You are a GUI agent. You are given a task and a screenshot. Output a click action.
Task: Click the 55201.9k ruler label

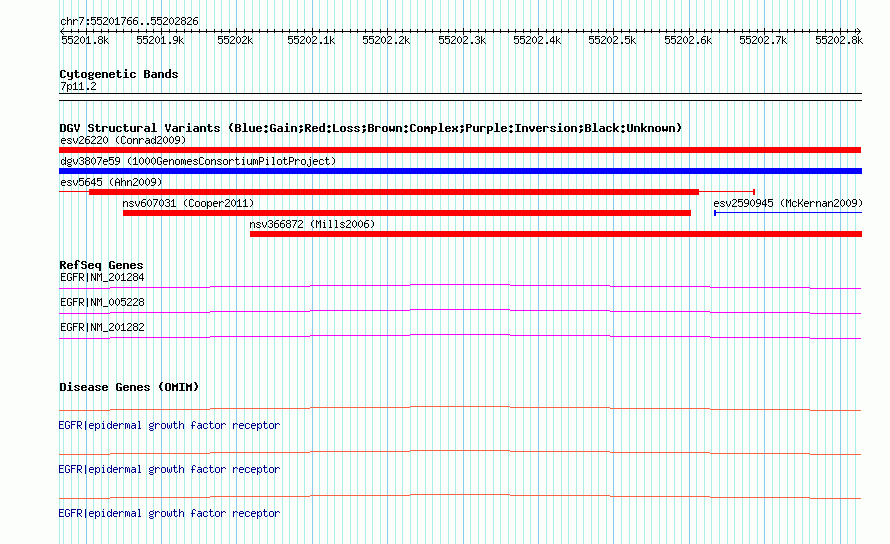point(161,40)
